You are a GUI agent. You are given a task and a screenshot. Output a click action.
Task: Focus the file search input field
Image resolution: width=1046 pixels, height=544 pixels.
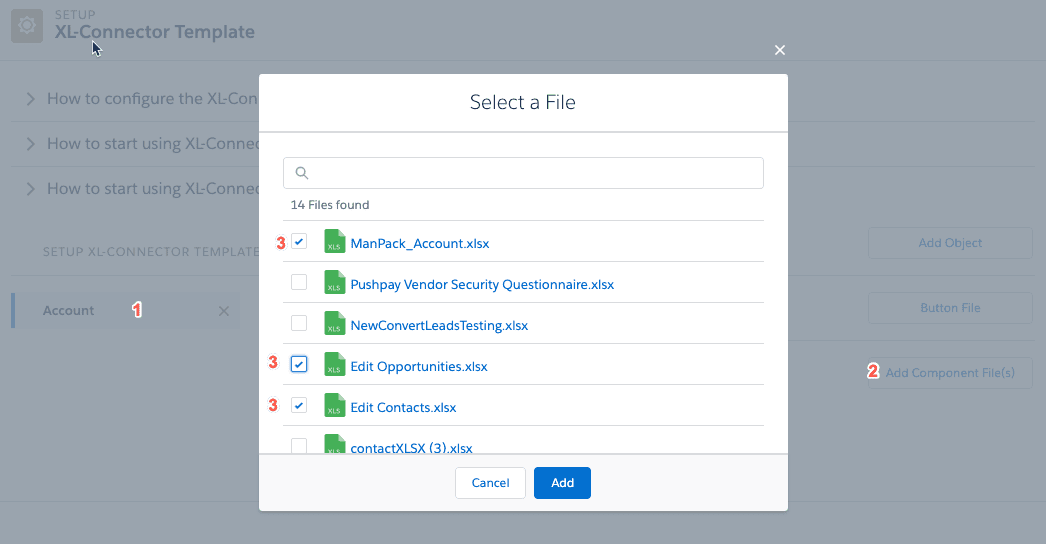click(523, 173)
